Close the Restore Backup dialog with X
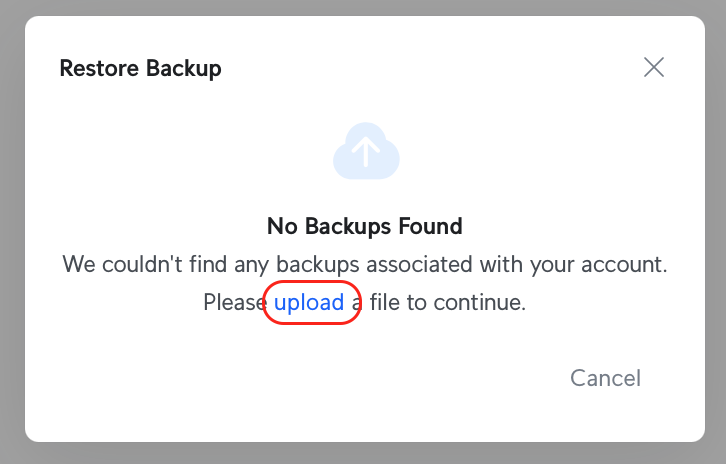 tap(654, 68)
